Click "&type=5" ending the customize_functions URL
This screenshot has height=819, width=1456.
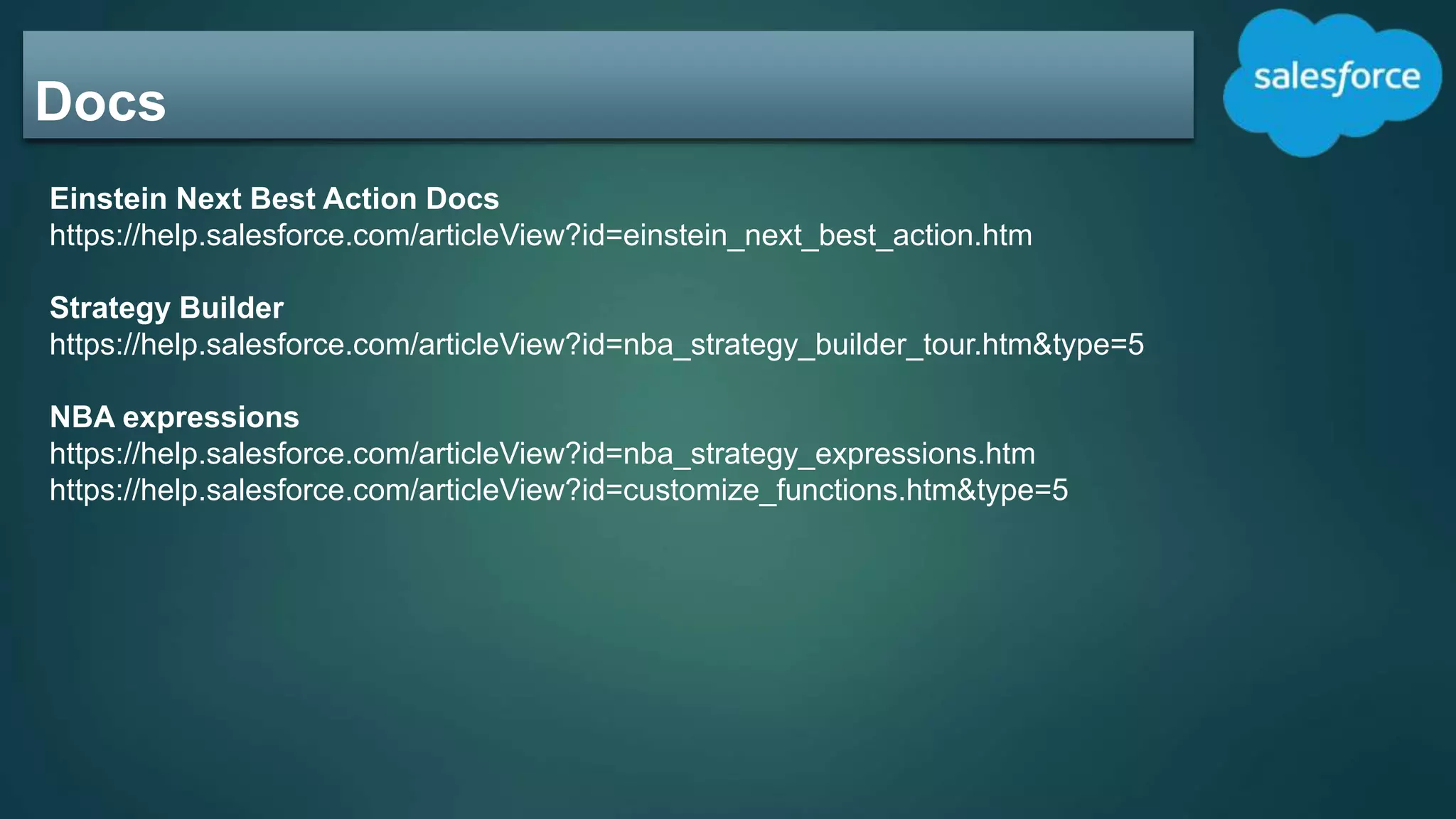coord(1011,491)
